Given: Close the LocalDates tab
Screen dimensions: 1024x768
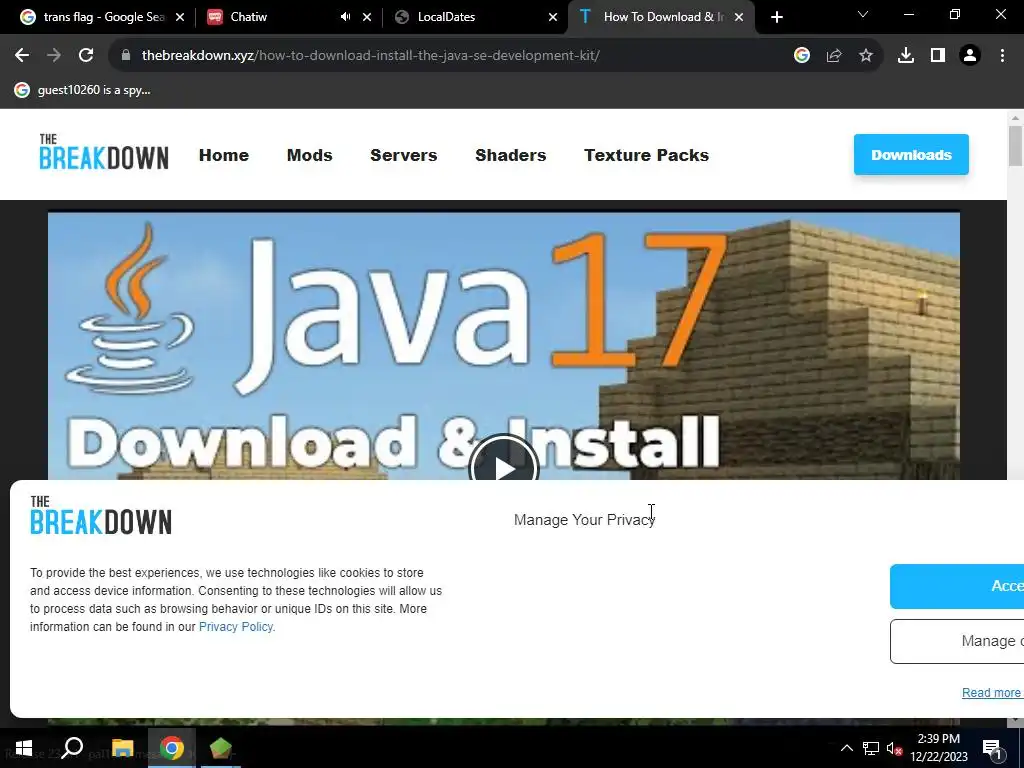Looking at the screenshot, I should click(553, 17).
